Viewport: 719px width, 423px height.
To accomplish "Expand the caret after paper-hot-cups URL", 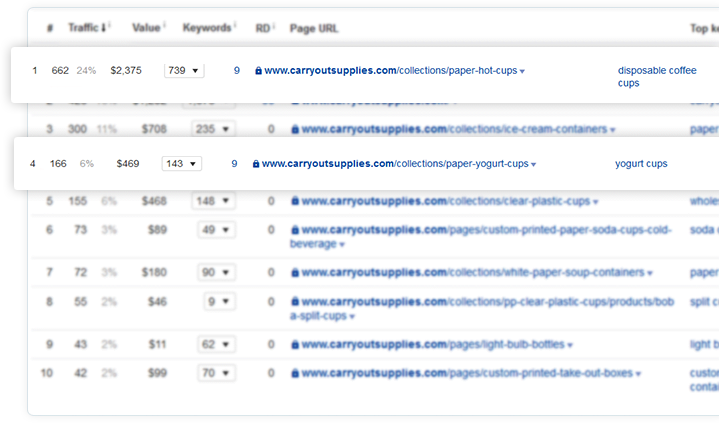I will coord(522,72).
